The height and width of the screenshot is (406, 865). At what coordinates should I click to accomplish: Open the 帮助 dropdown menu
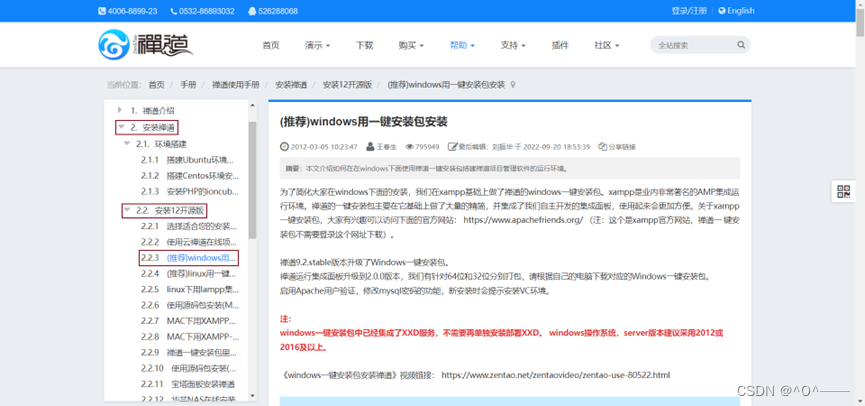click(462, 45)
